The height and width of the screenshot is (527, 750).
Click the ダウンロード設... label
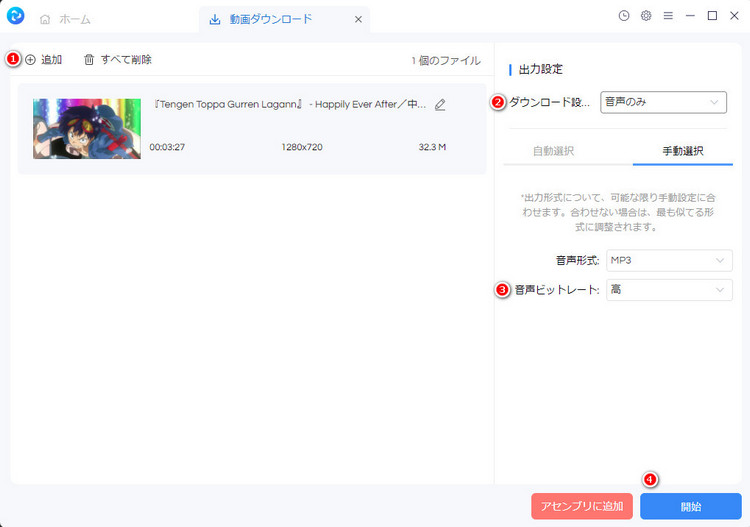point(549,102)
